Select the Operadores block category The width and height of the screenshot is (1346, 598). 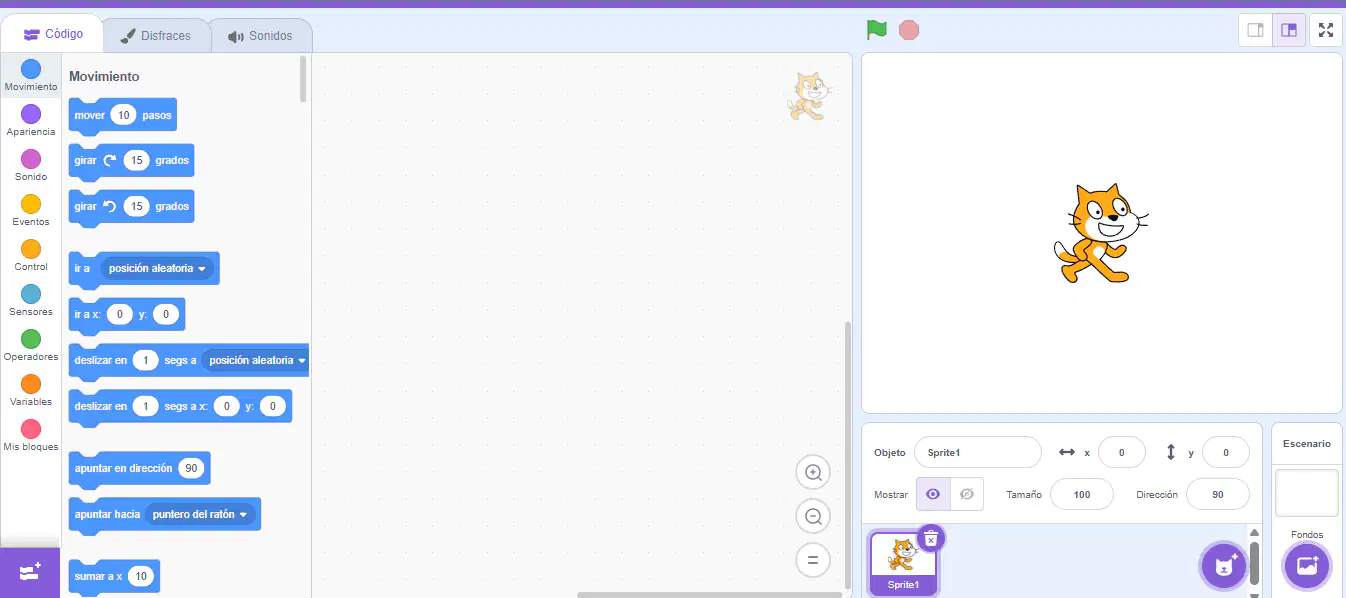click(x=31, y=345)
